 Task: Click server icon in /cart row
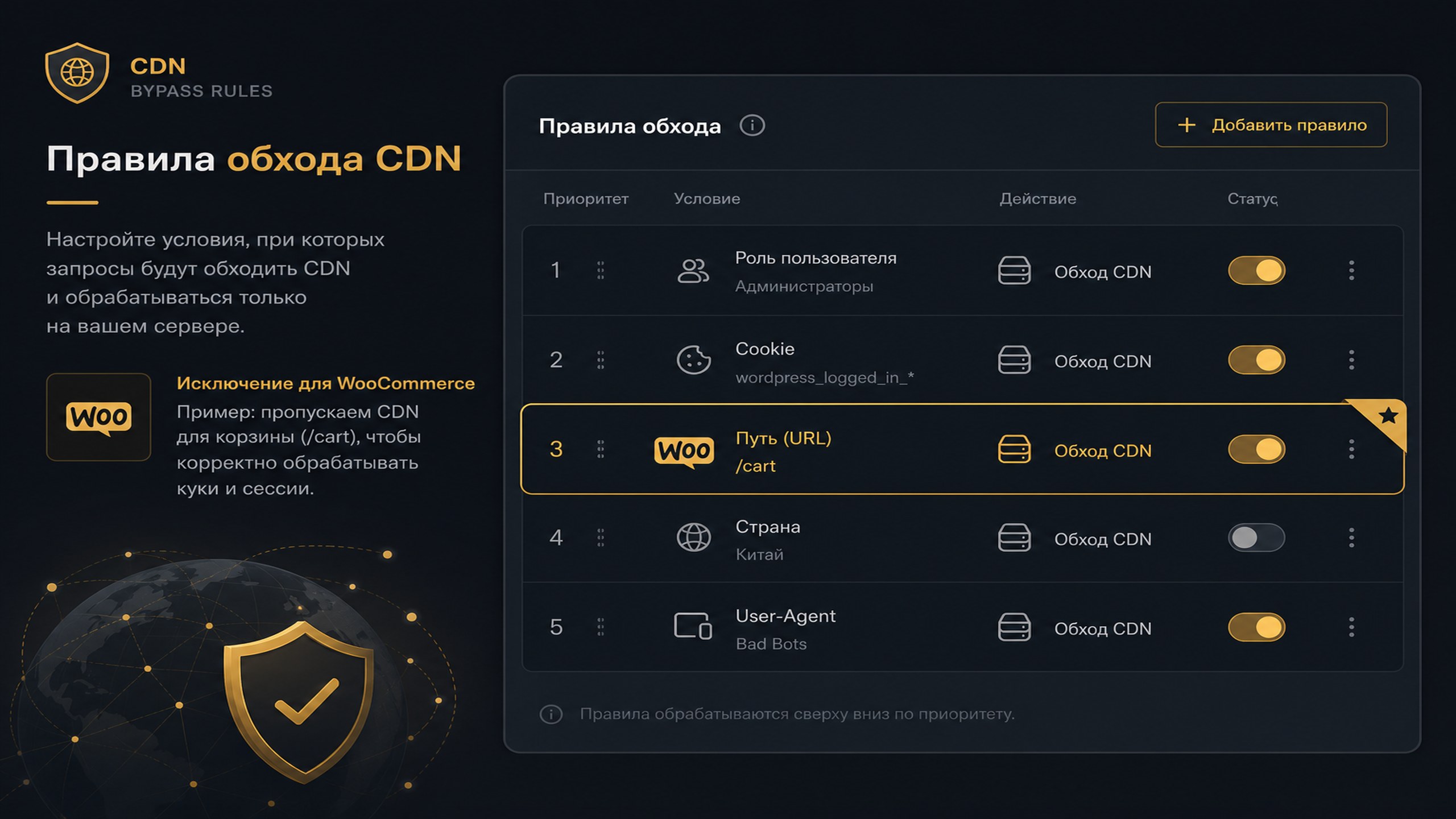pos(1014,449)
